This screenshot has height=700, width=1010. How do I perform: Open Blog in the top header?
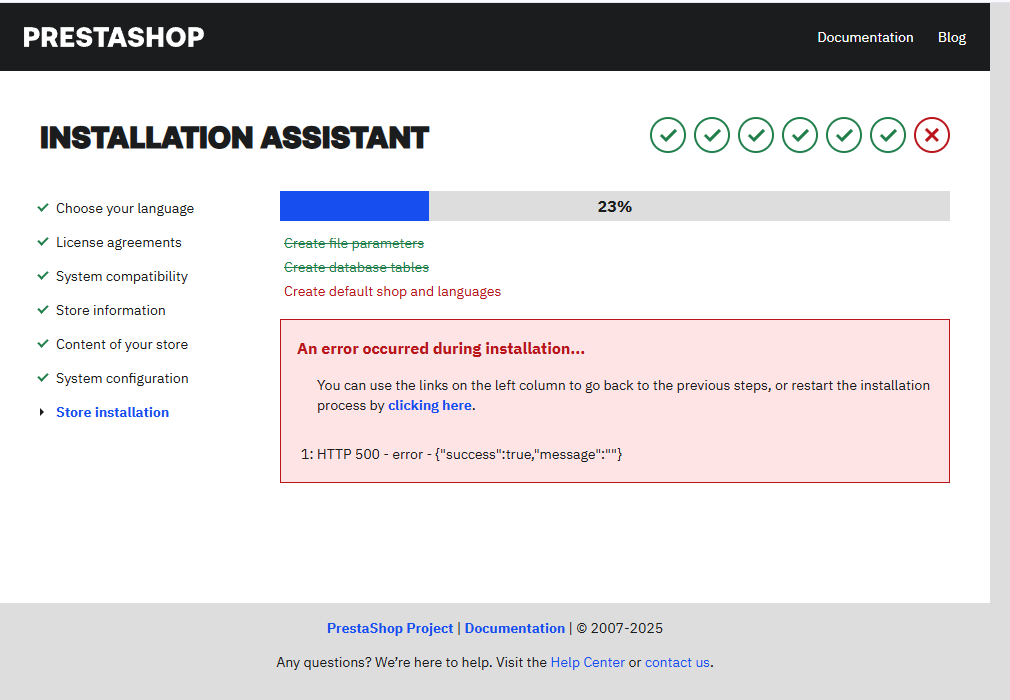coord(952,37)
